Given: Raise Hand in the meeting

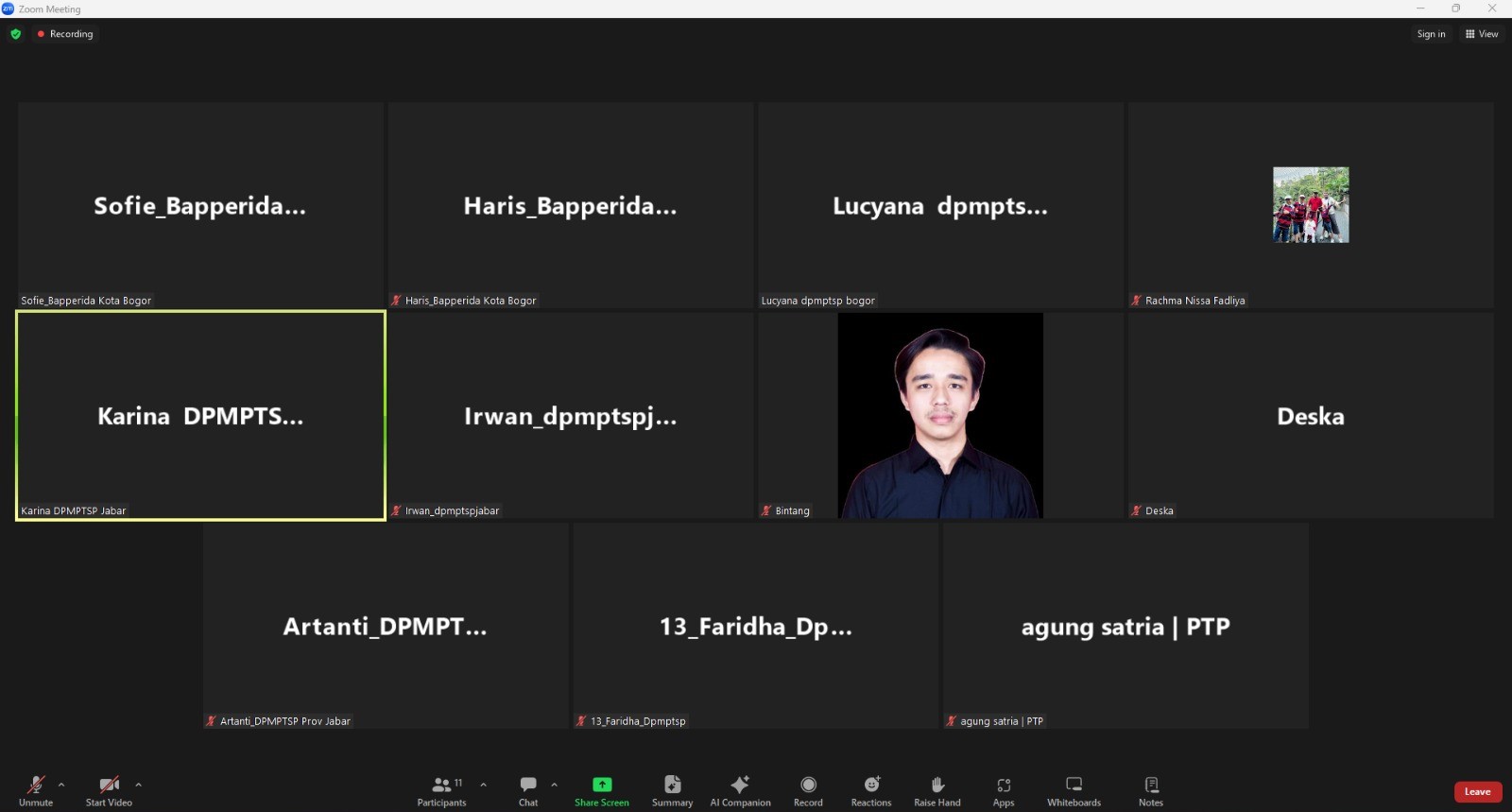Looking at the screenshot, I should (x=936, y=790).
